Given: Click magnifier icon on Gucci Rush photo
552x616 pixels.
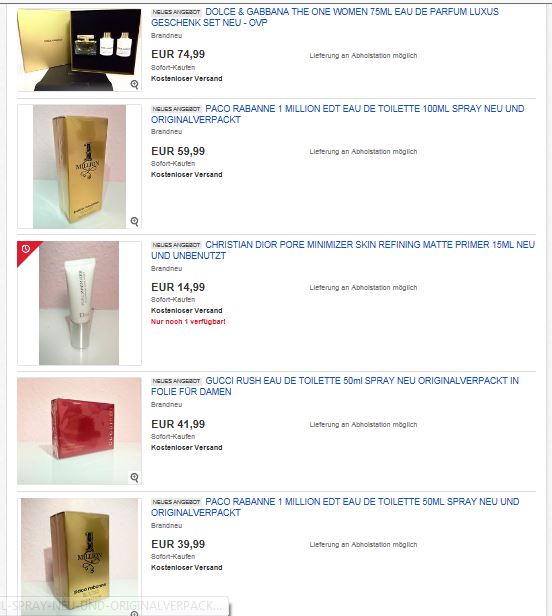Looking at the screenshot, I should (134, 477).
